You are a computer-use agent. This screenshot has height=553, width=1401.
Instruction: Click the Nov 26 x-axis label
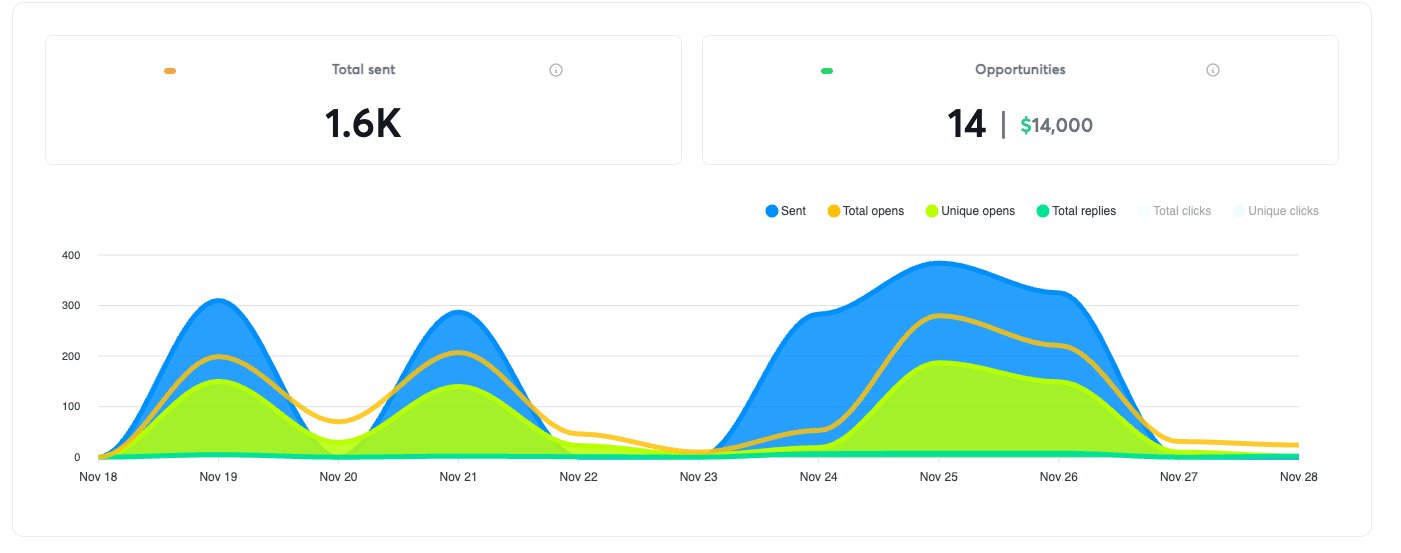point(1058,477)
